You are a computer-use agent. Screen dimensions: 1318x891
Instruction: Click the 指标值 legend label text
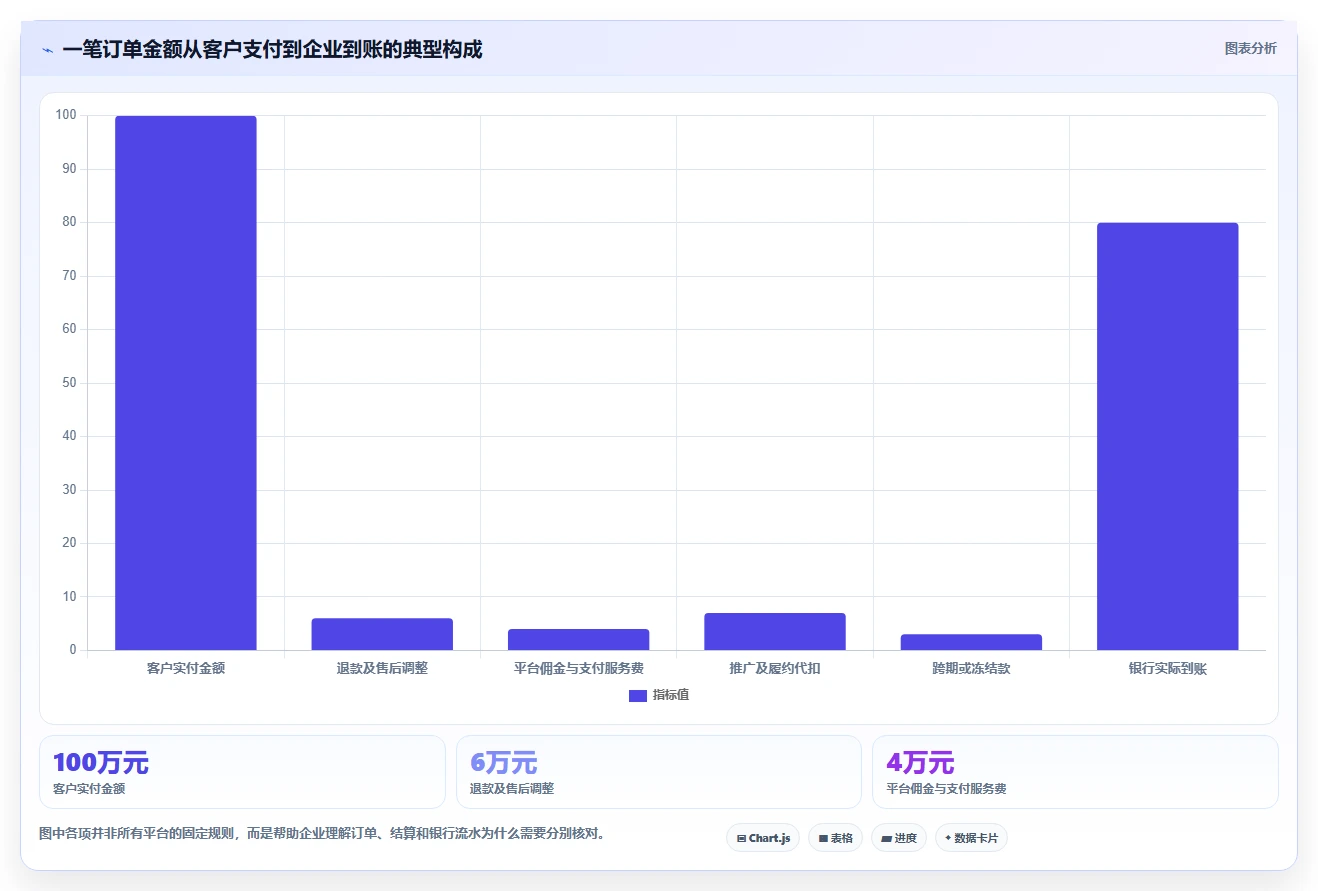670,696
